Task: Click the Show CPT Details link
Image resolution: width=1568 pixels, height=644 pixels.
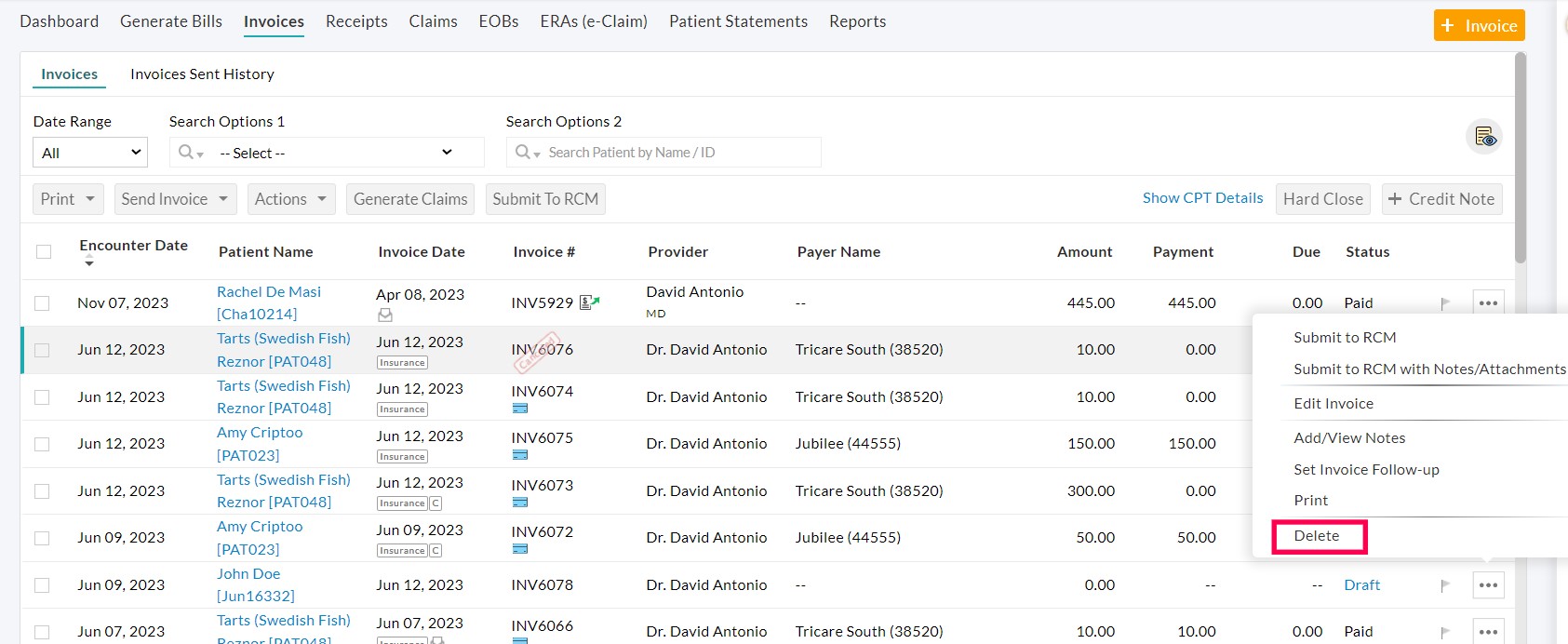Action: (x=1202, y=198)
